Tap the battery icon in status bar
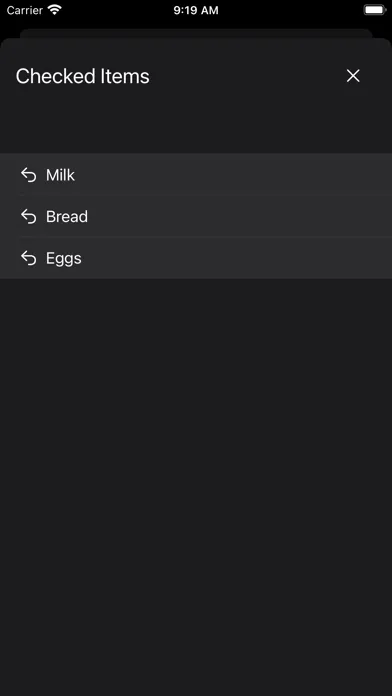 375,10
